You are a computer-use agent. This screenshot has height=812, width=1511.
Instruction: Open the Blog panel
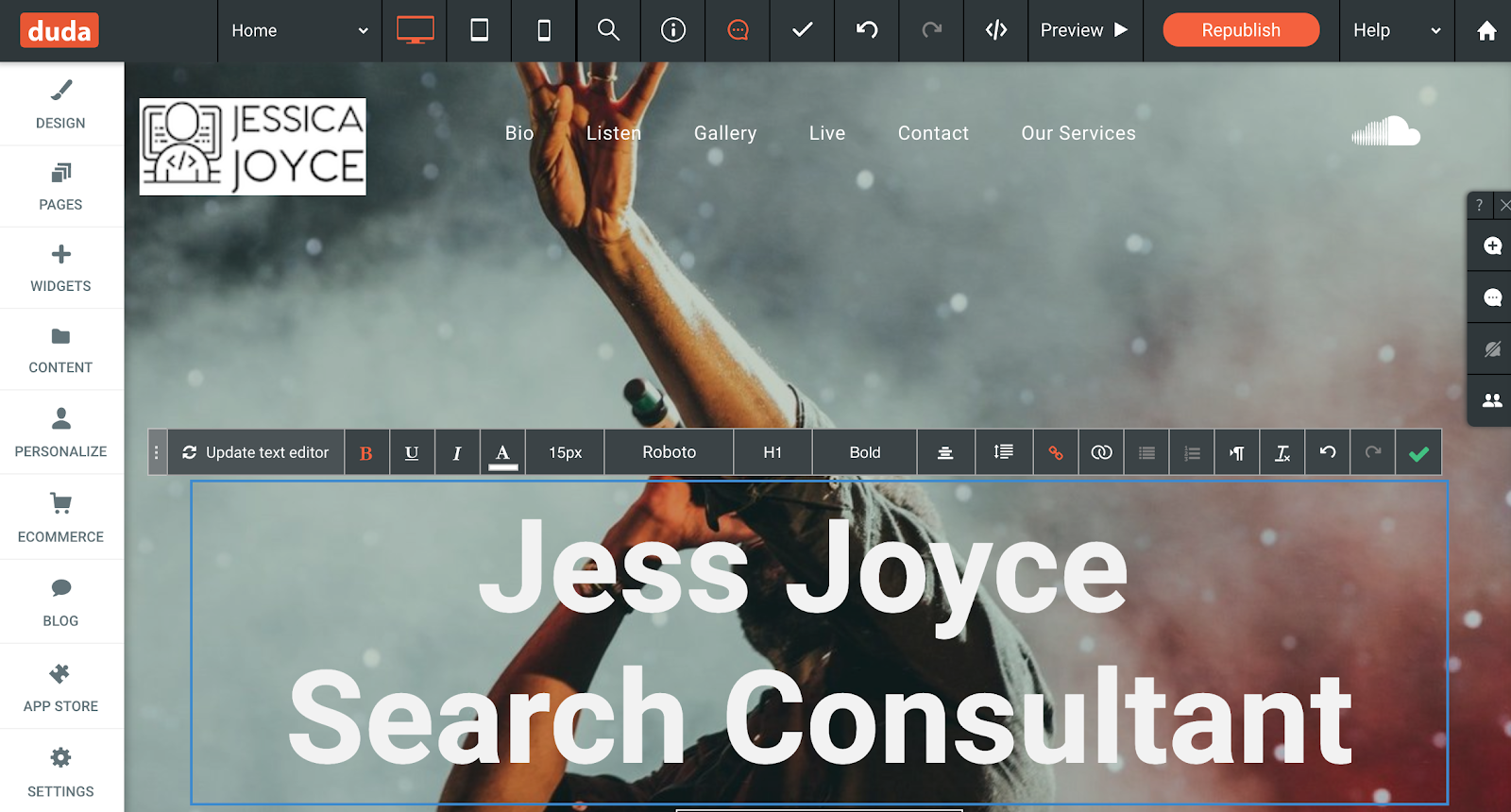(x=61, y=601)
